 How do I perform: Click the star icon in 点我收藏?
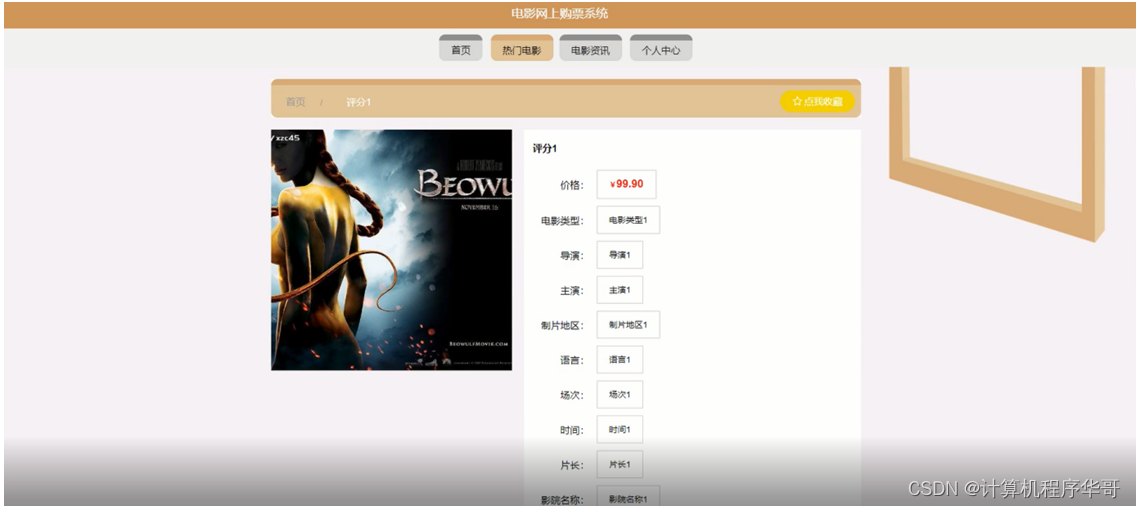[x=797, y=101]
